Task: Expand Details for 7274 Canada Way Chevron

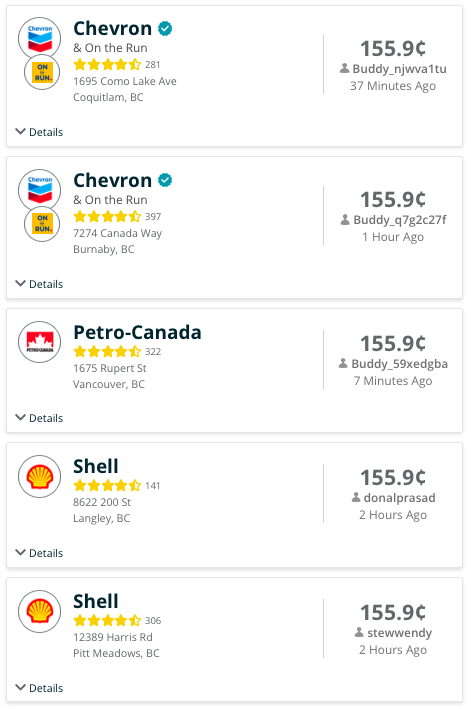Action: coord(39,284)
